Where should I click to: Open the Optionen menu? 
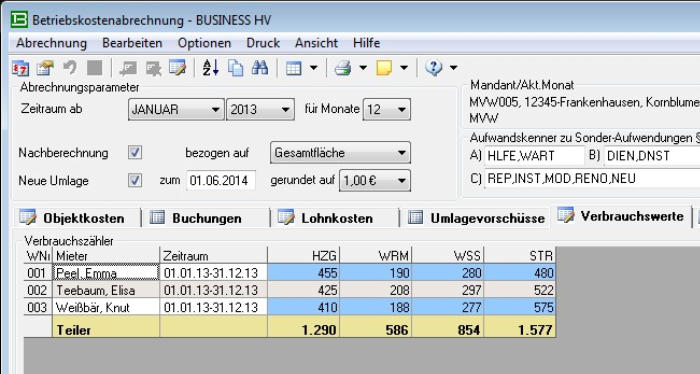[204, 43]
